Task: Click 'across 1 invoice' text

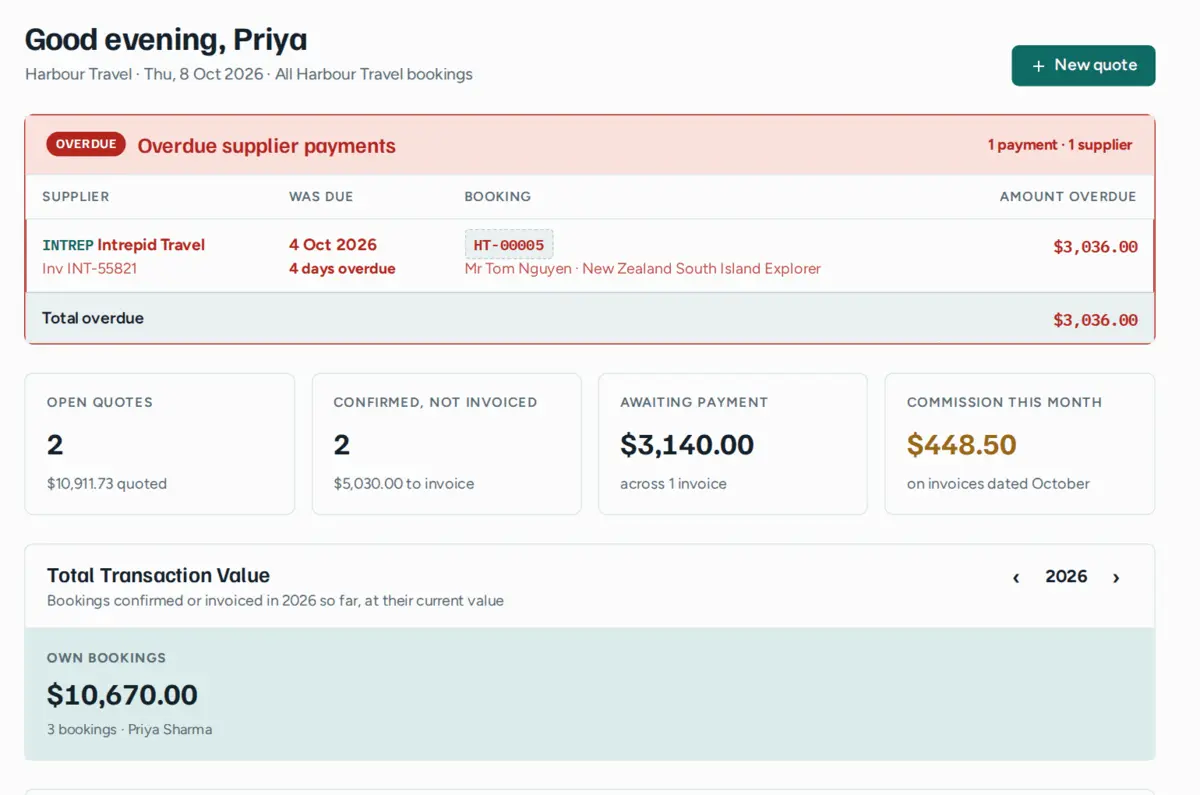Action: point(674,483)
